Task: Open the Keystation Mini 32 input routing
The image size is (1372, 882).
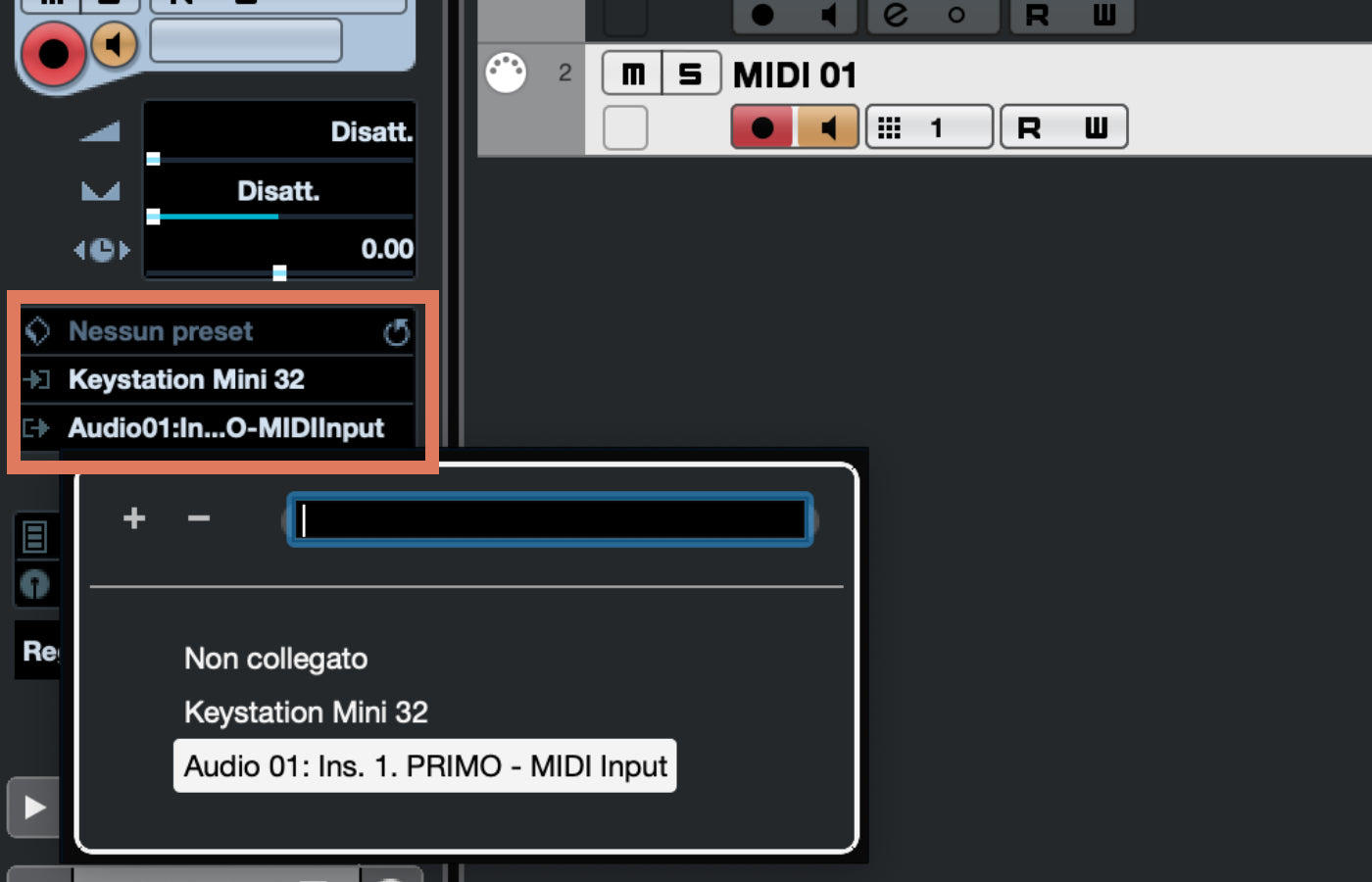Action: coord(218,379)
